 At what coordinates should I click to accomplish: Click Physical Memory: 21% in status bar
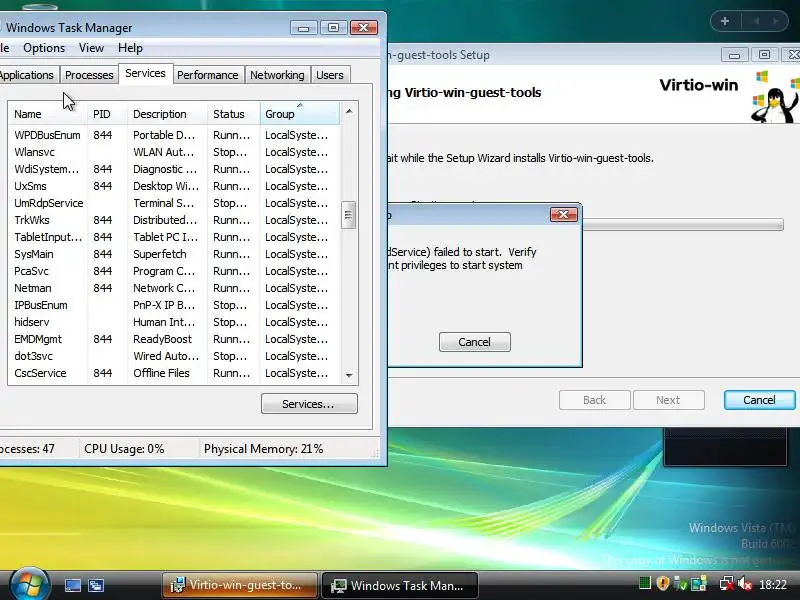pyautogui.click(x=263, y=449)
